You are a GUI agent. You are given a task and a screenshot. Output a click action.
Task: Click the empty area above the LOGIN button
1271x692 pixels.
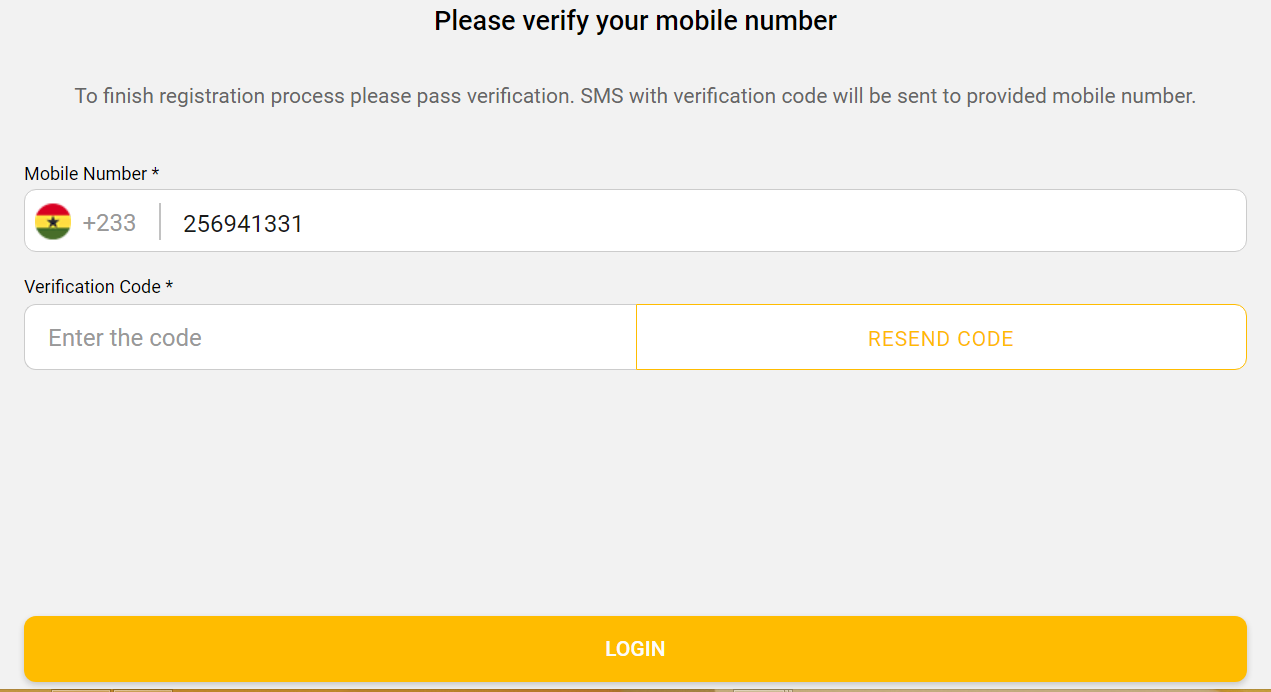[635, 490]
